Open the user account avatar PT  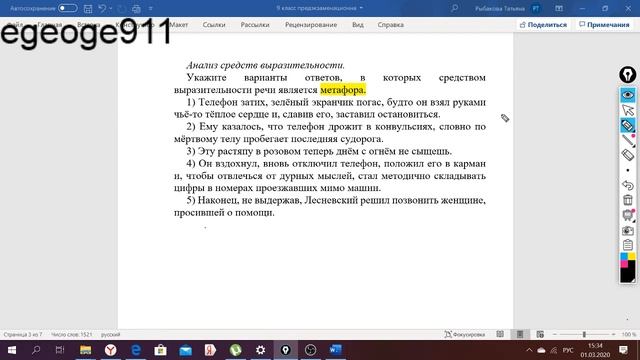point(536,8)
